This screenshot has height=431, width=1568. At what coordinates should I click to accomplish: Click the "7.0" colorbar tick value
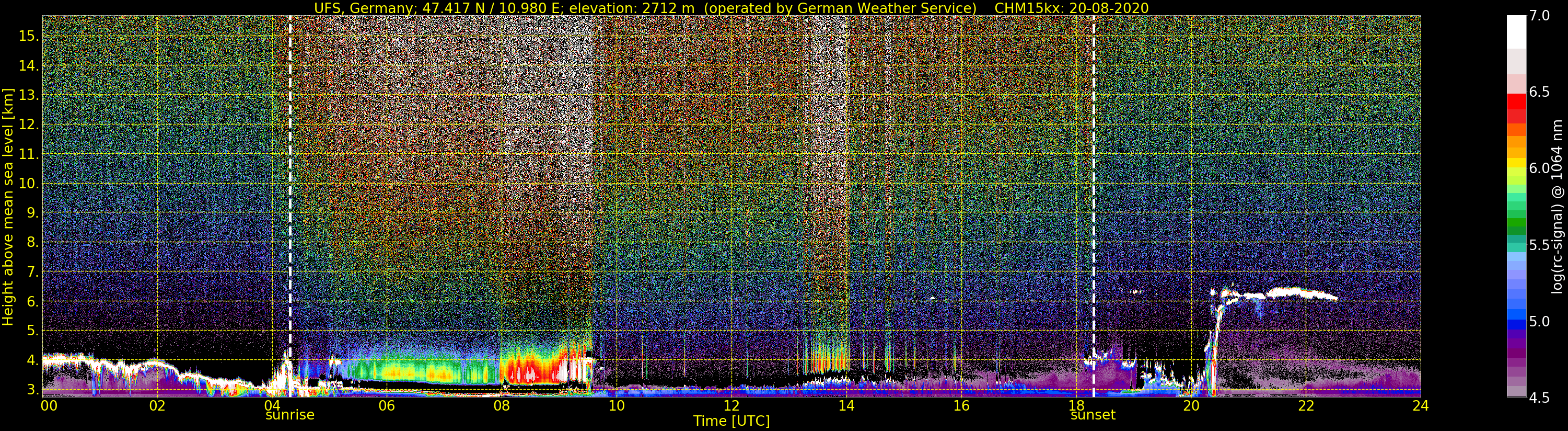coord(1540,16)
